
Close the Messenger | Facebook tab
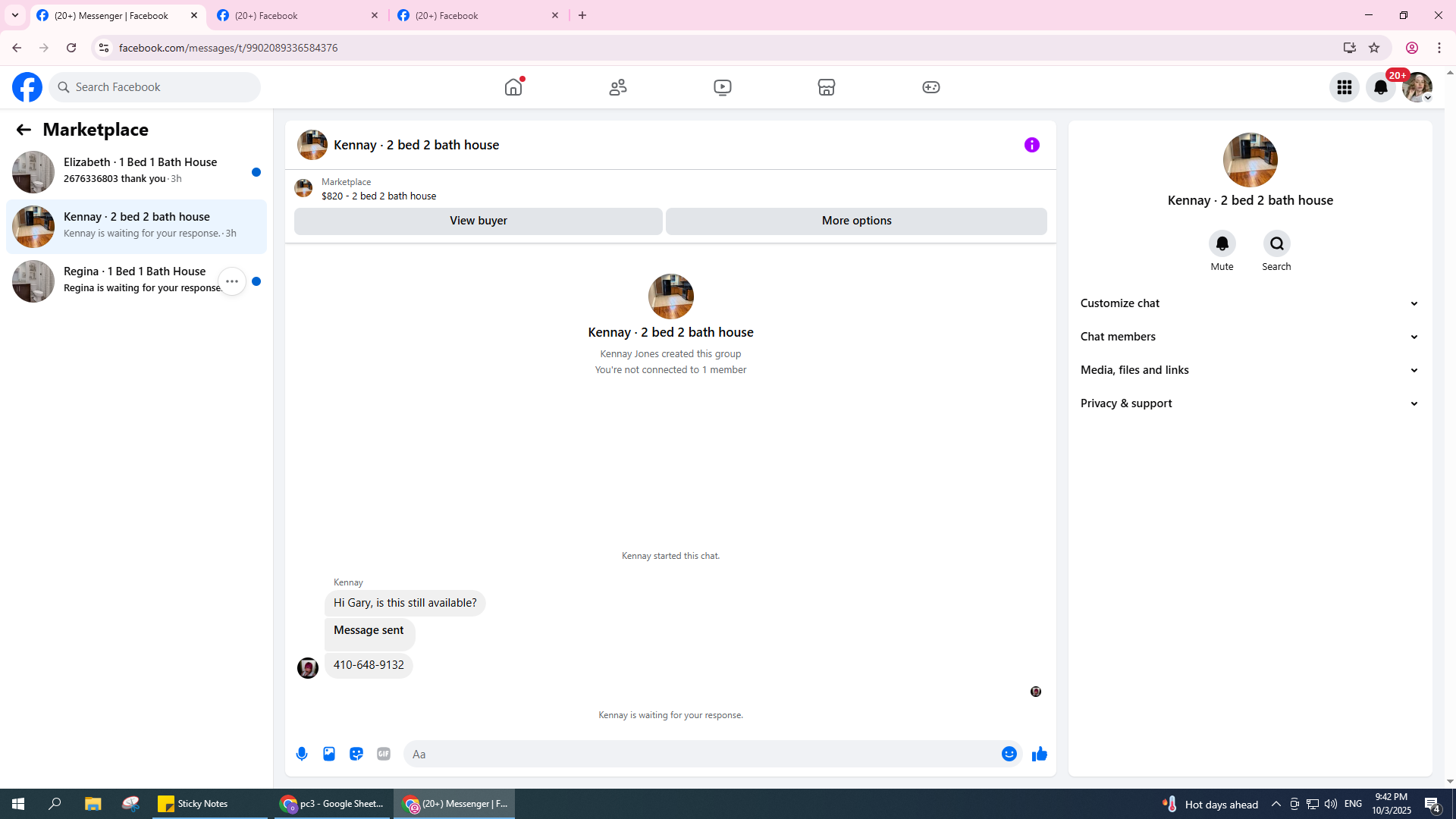pyautogui.click(x=194, y=15)
